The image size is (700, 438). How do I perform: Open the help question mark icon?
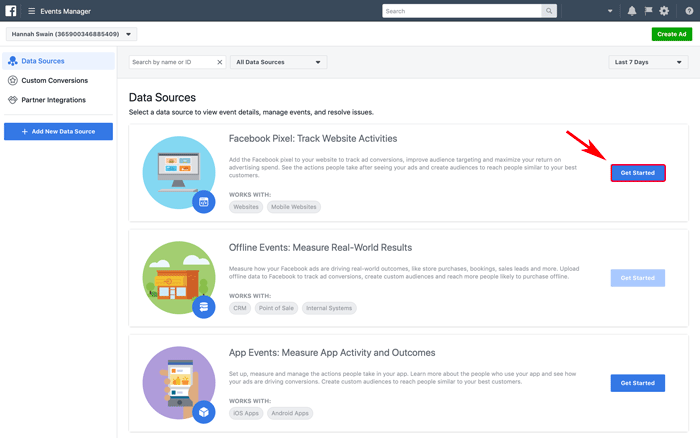point(689,11)
